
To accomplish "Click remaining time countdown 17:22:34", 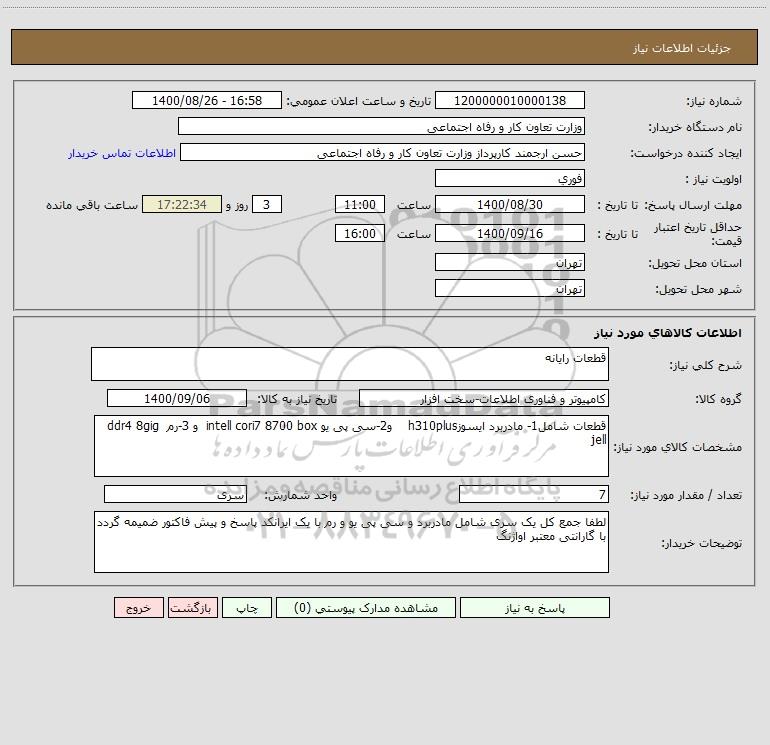I will click(x=182, y=204).
